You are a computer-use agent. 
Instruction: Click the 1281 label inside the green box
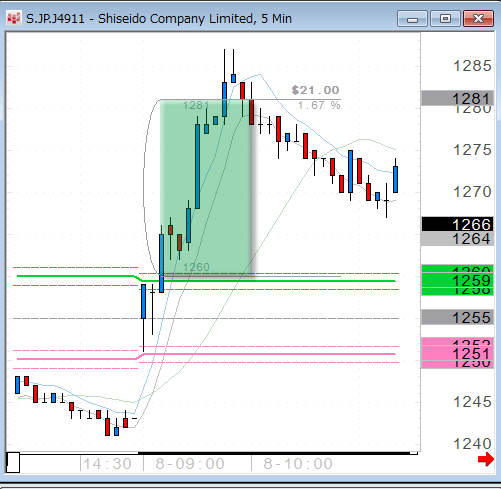click(196, 106)
